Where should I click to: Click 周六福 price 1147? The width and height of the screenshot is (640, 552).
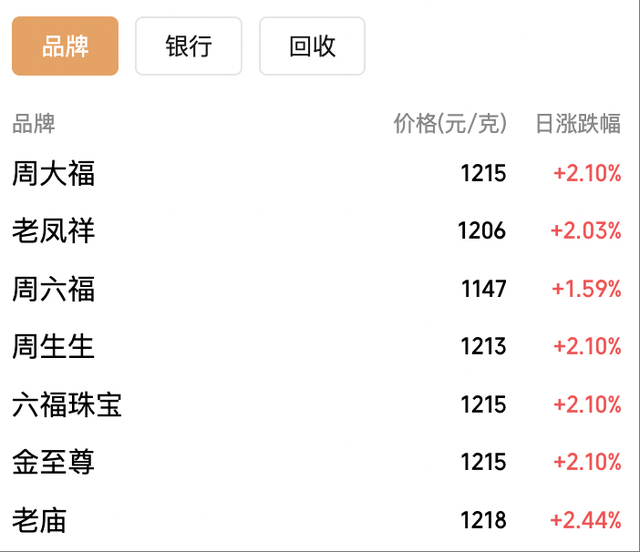484,290
